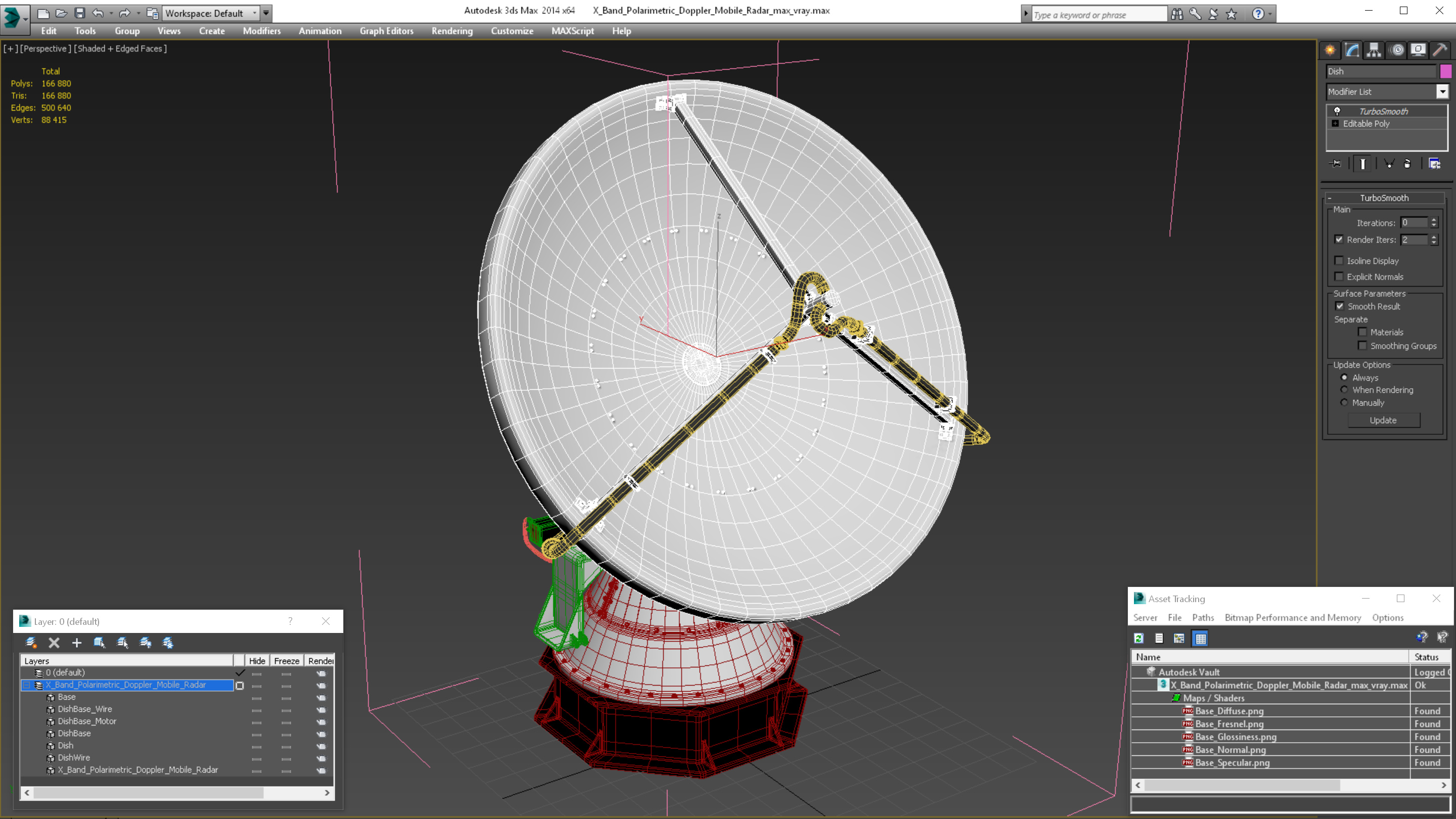This screenshot has height=819, width=1456.
Task: Click the Save file icon in title bar
Action: pyautogui.click(x=80, y=13)
